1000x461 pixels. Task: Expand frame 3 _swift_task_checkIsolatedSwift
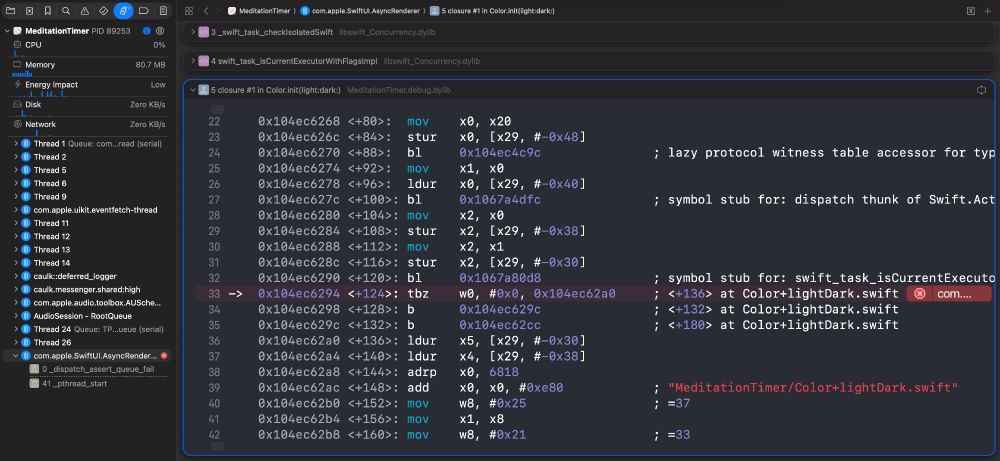click(x=193, y=32)
